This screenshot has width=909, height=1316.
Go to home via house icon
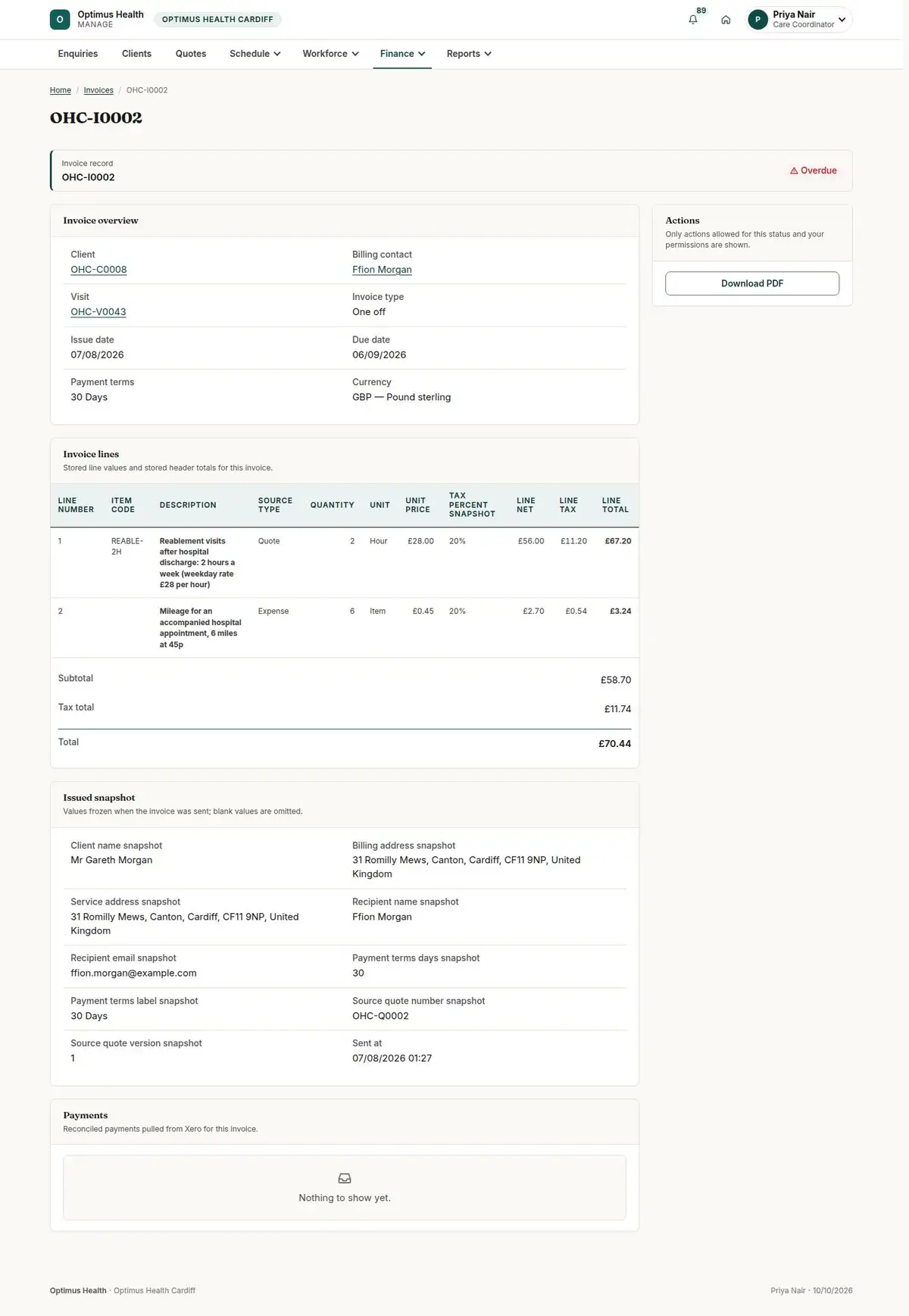(x=726, y=20)
